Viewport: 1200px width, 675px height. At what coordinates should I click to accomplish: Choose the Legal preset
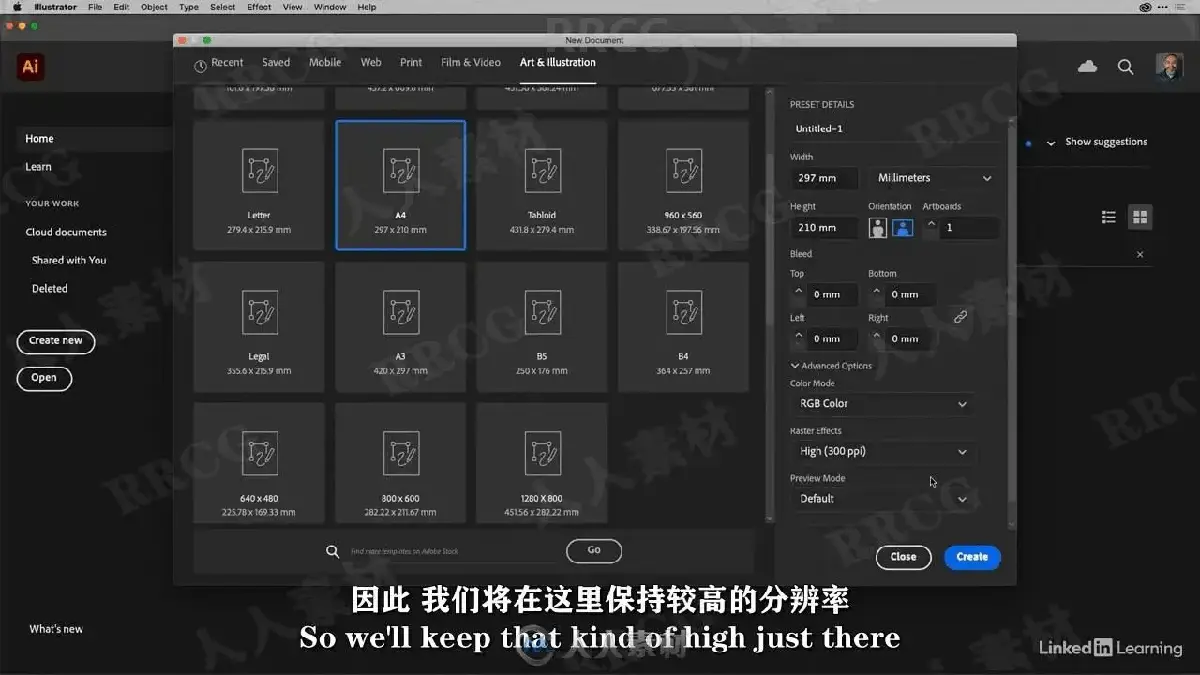pyautogui.click(x=259, y=326)
